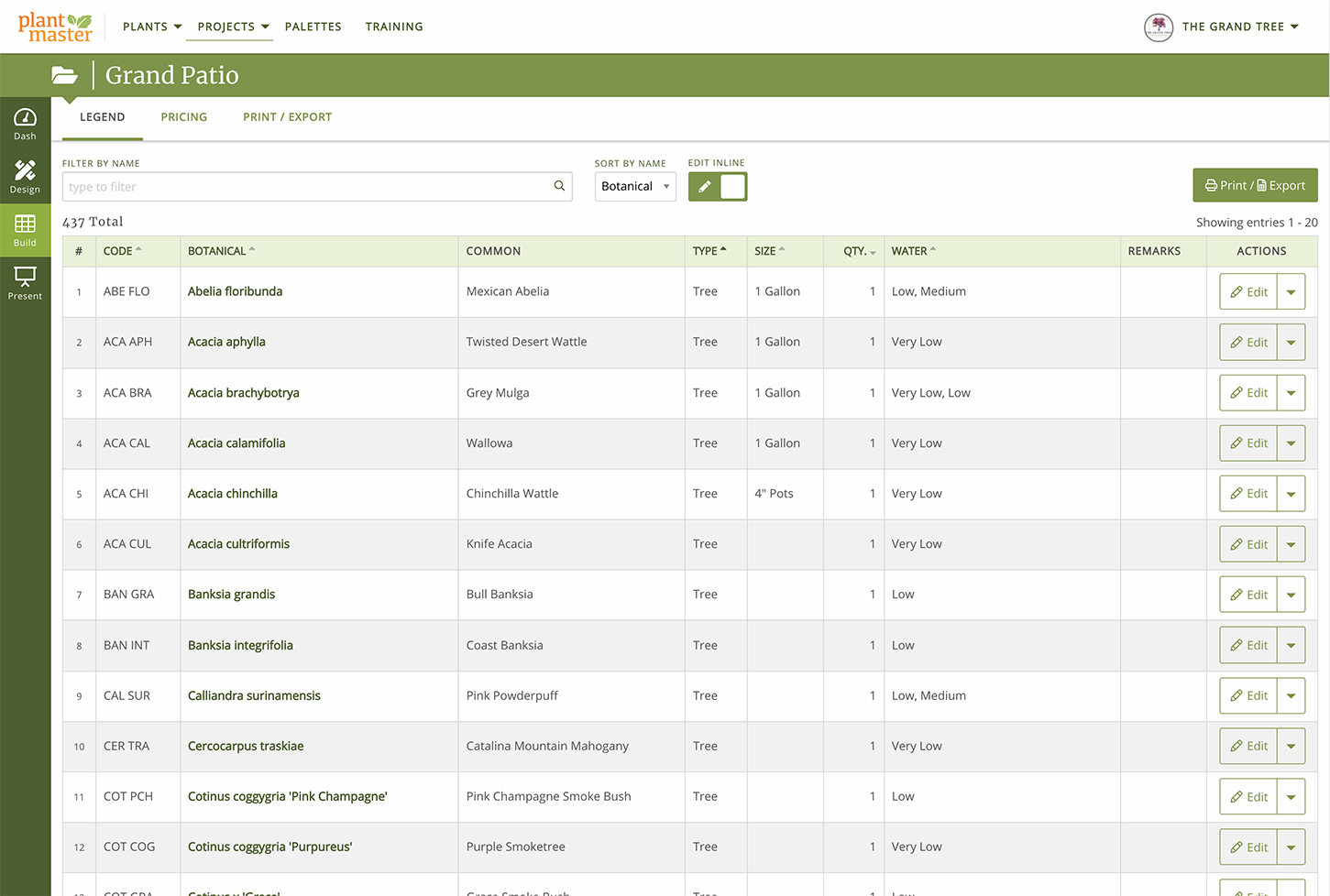Image resolution: width=1330 pixels, height=896 pixels.
Task: Edit the Banksia grandis row
Action: click(1248, 595)
